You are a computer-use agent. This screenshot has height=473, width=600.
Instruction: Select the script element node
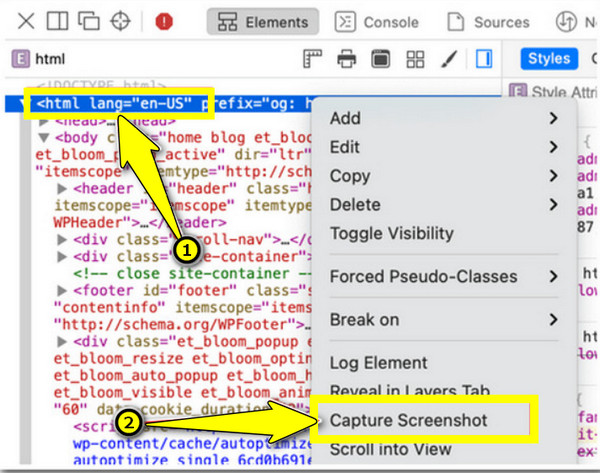click(x=191, y=444)
